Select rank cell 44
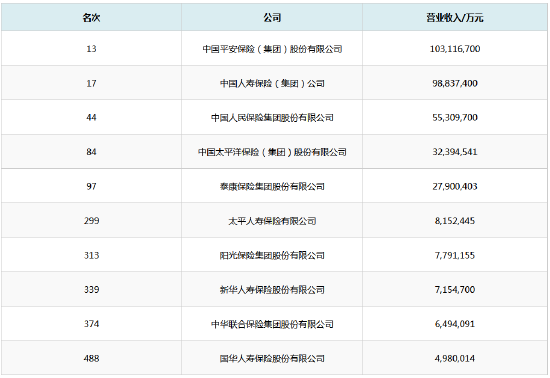This screenshot has width=550, height=378. [x=91, y=117]
